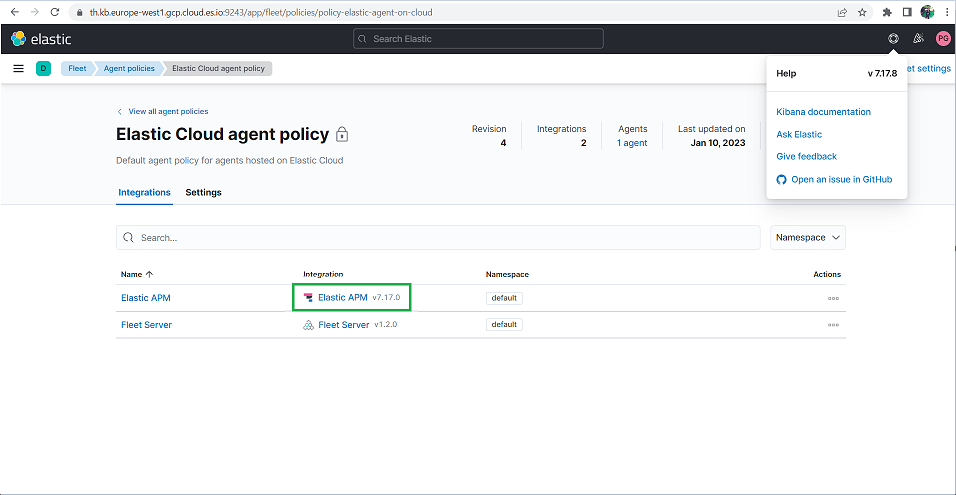This screenshot has height=495, width=956.
Task: Click the Namespace column header
Action: [507, 274]
